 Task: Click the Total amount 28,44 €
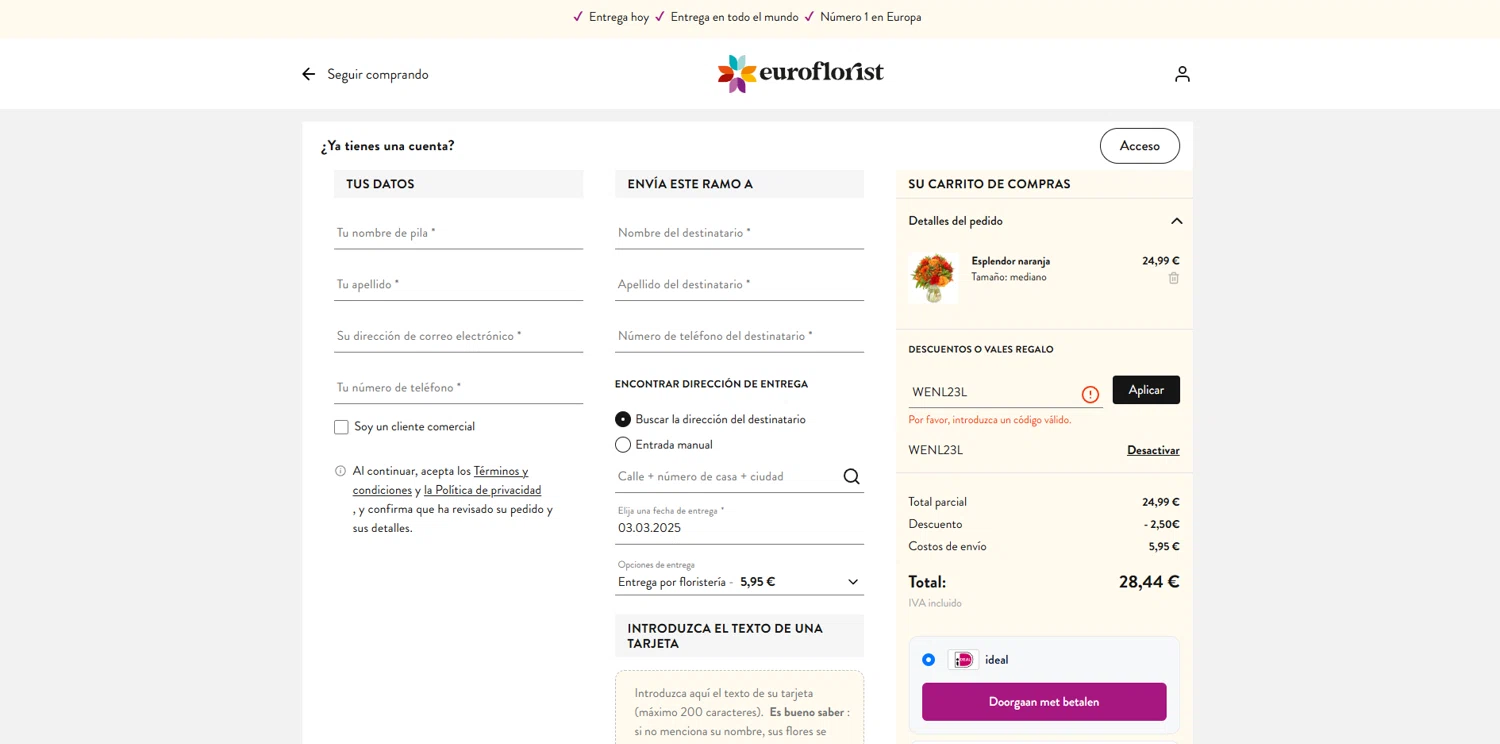pyautogui.click(x=1149, y=582)
